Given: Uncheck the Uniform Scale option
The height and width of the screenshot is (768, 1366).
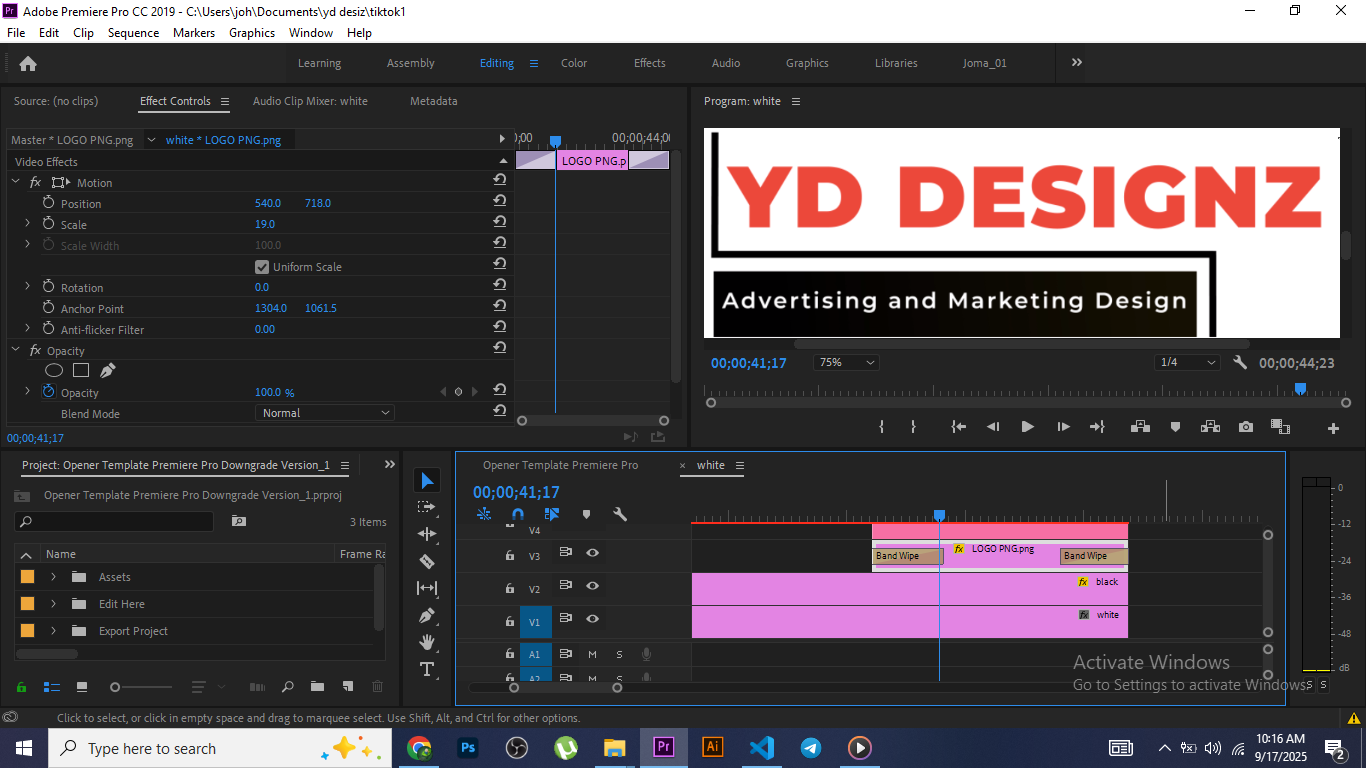Looking at the screenshot, I should (x=261, y=266).
